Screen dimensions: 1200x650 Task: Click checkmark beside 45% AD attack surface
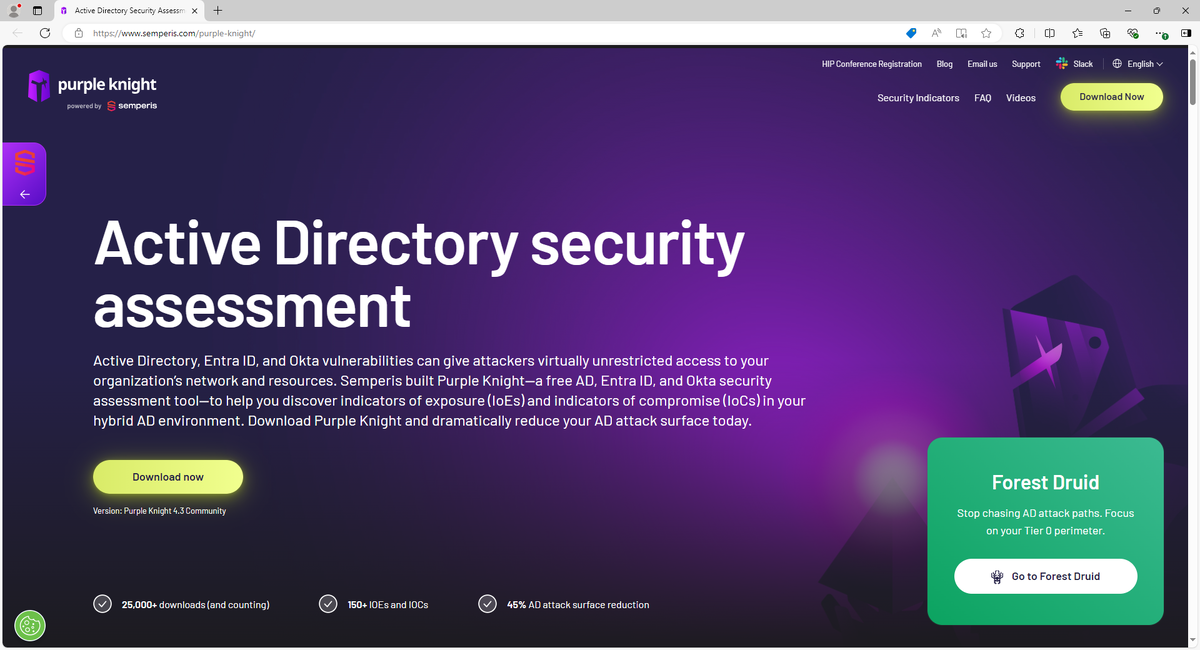point(487,604)
